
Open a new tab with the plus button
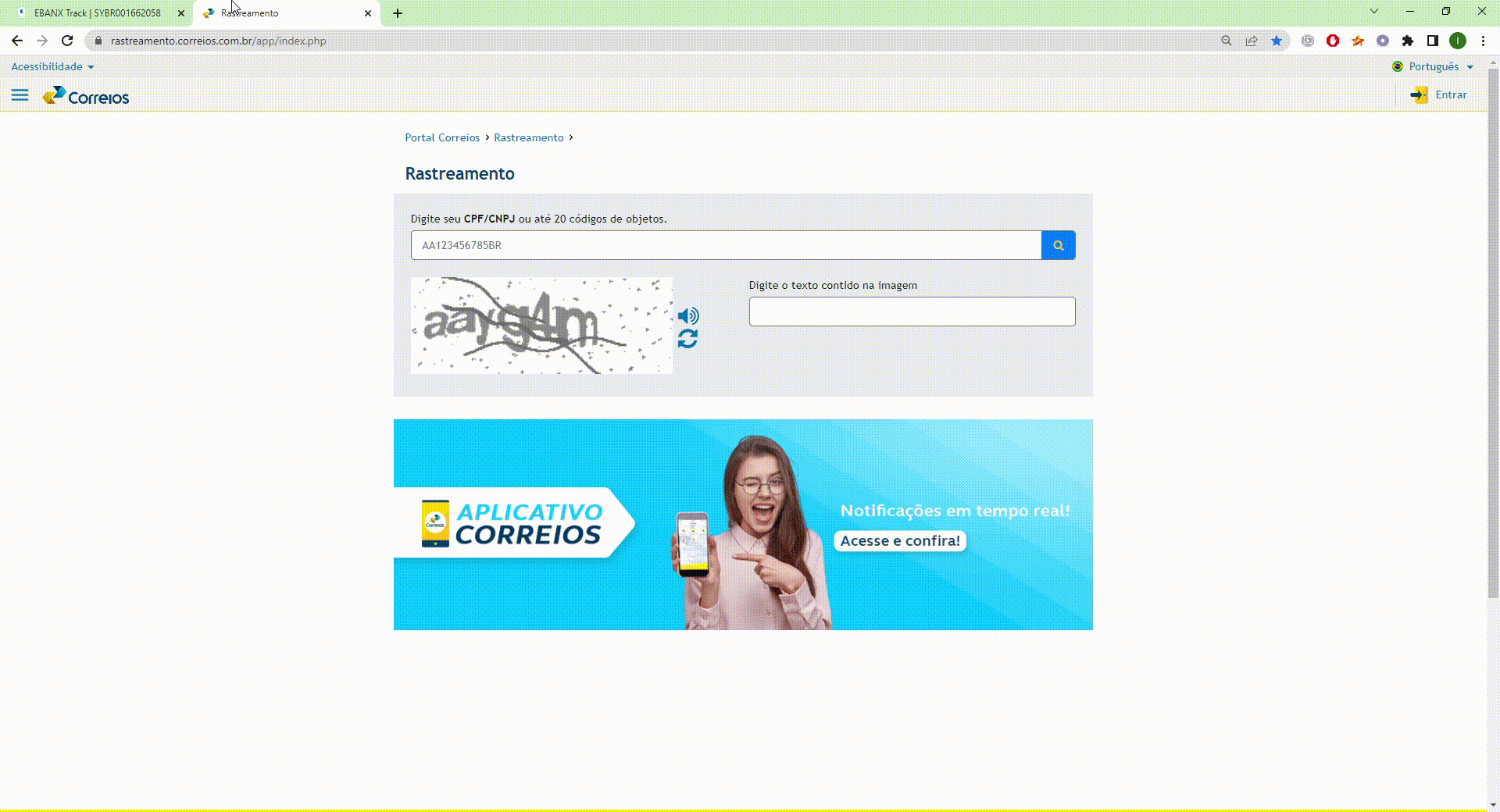398,13
